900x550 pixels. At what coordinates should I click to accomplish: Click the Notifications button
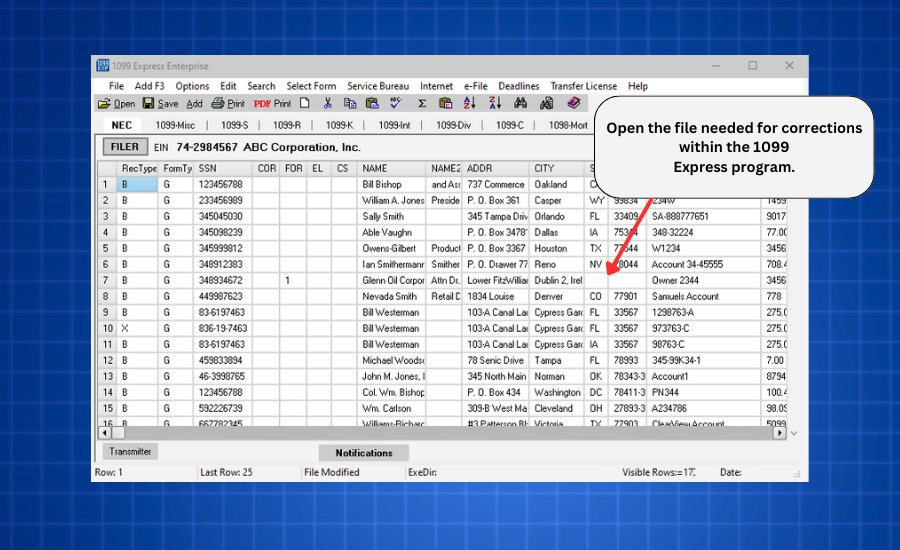(x=364, y=453)
